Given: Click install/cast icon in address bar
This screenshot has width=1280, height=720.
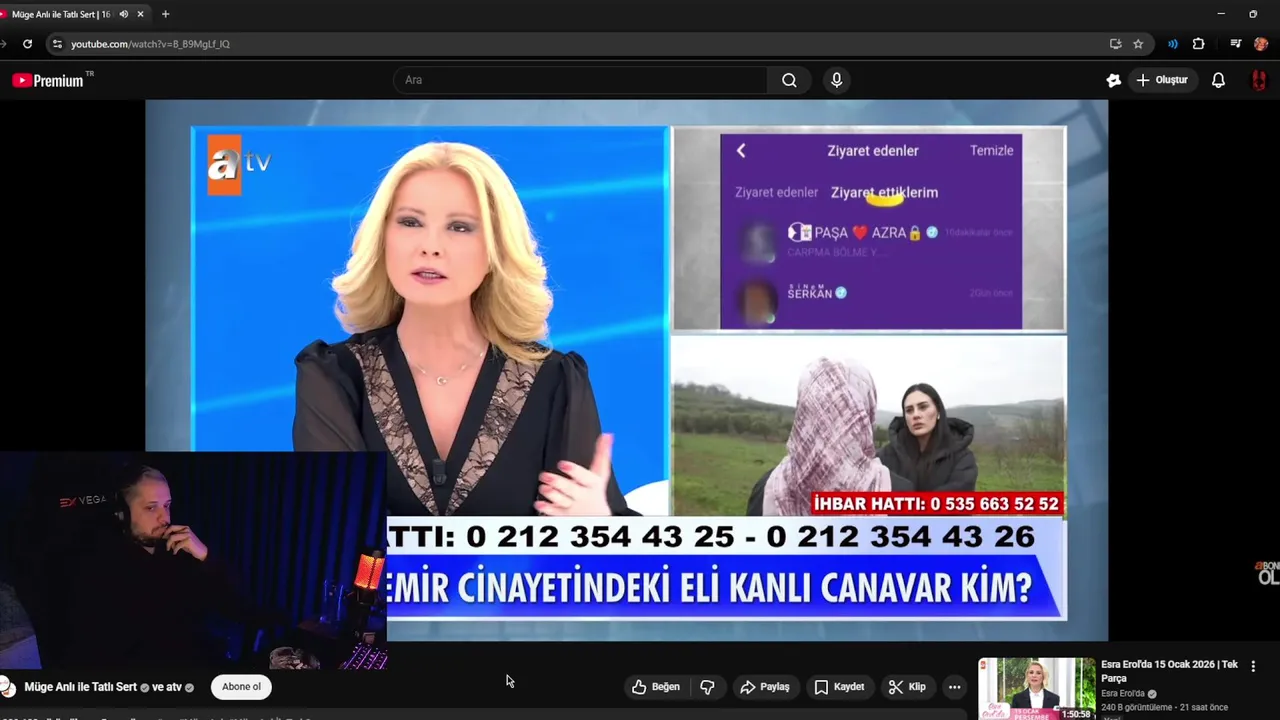Looking at the screenshot, I should (1115, 44).
